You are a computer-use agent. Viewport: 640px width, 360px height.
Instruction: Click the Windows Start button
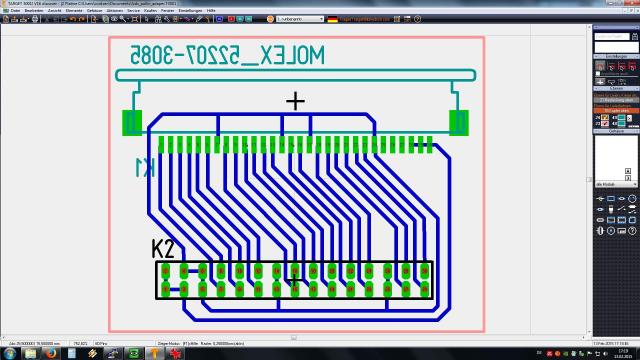[9, 353]
